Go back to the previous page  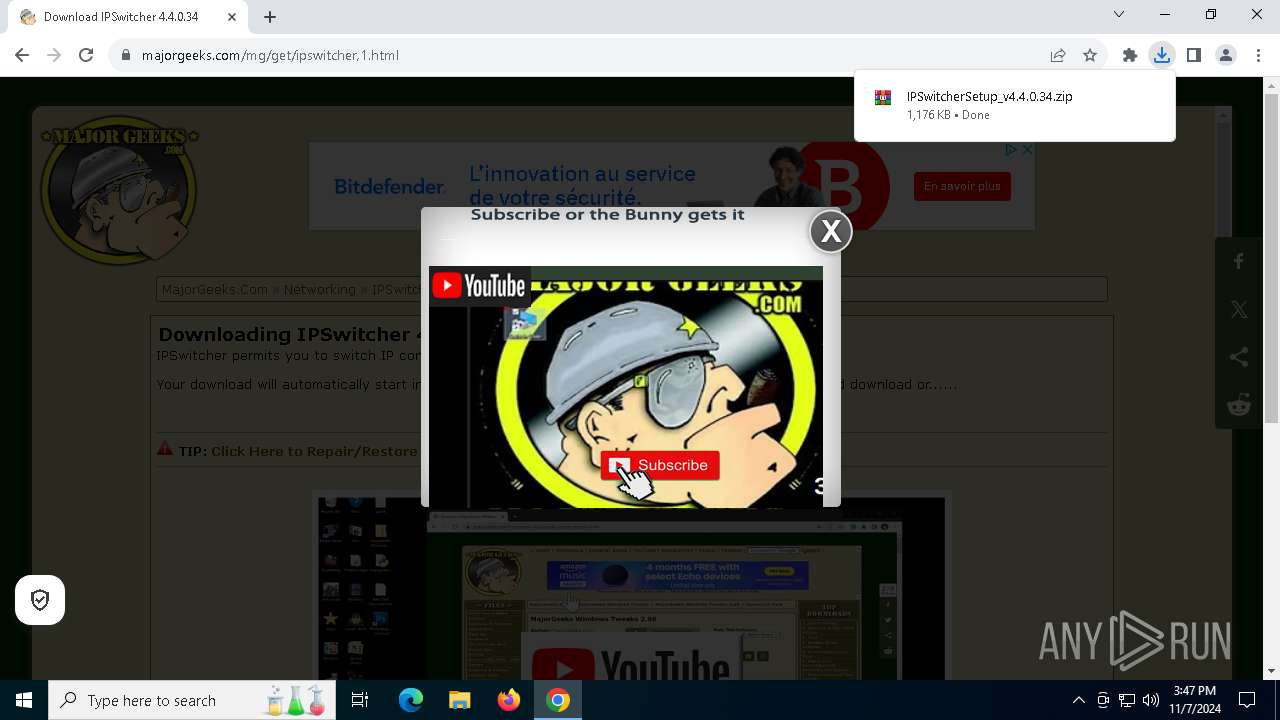22,55
